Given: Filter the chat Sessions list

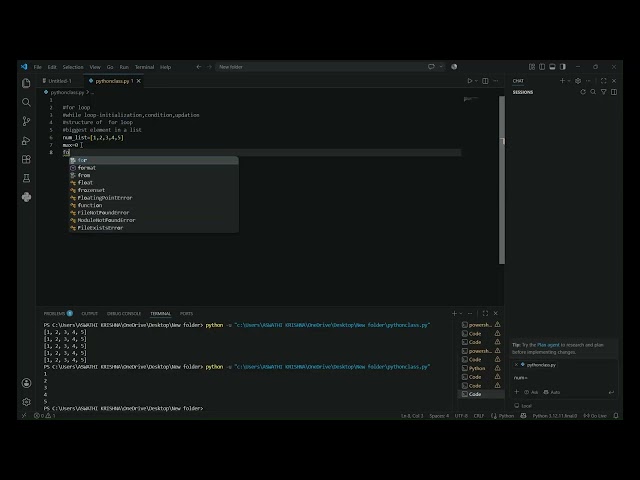Looking at the screenshot, I should coord(603,92).
